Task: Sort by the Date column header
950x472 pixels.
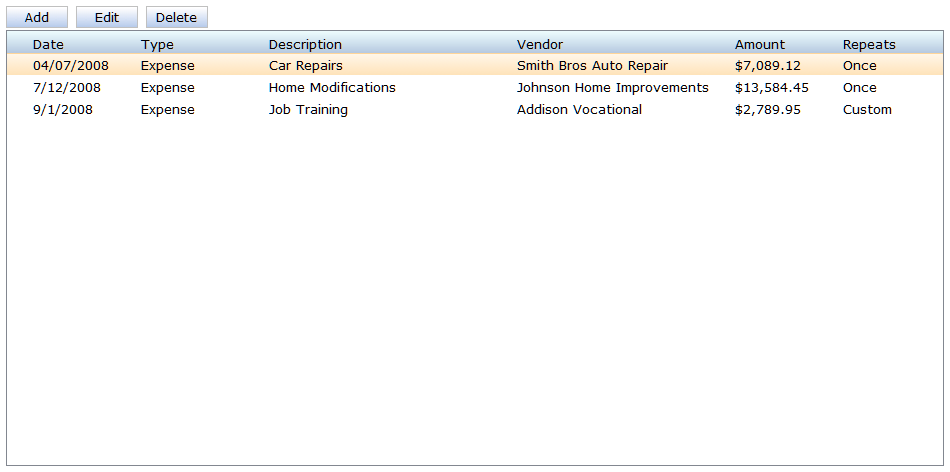Action: click(48, 44)
